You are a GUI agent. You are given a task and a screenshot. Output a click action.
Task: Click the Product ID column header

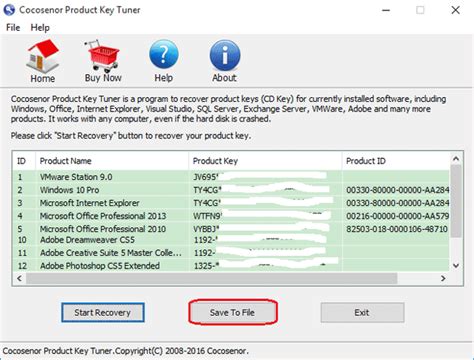(396, 161)
